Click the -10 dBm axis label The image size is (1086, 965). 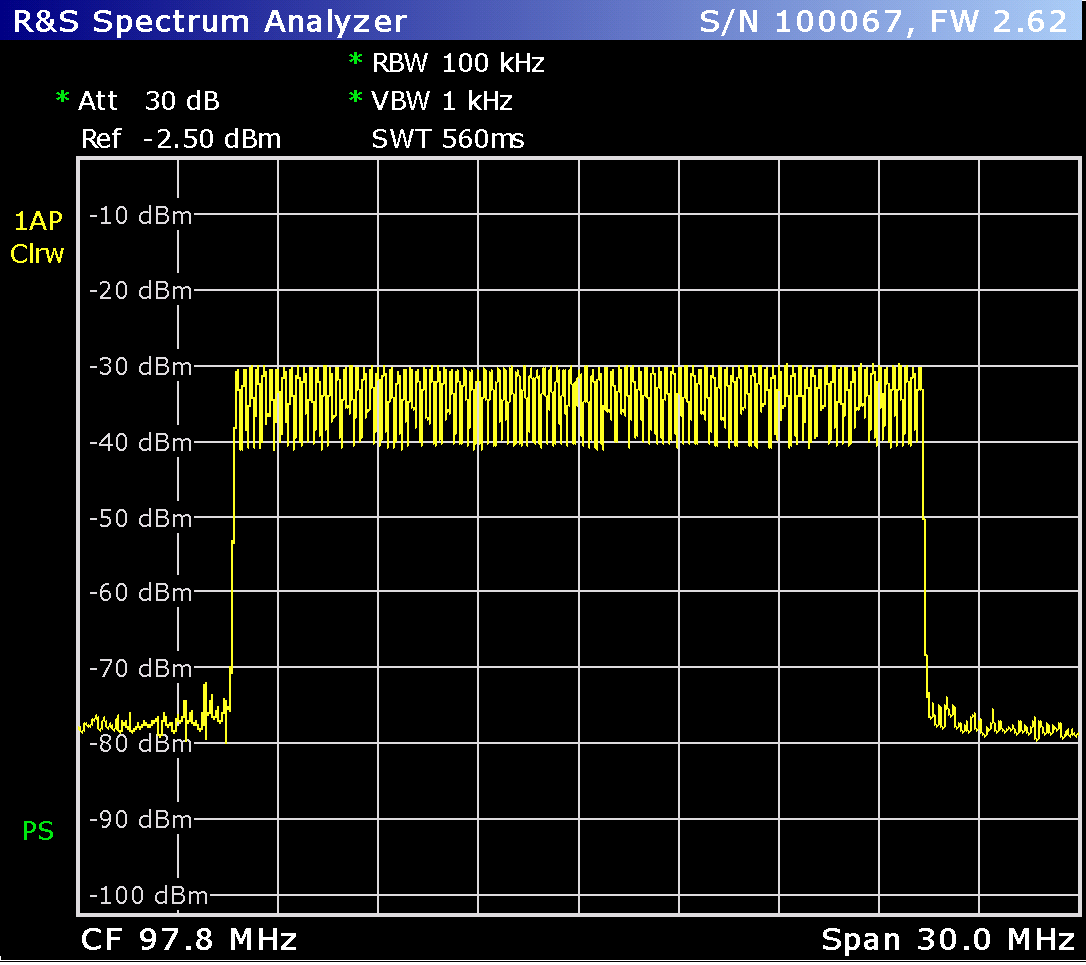(141, 215)
